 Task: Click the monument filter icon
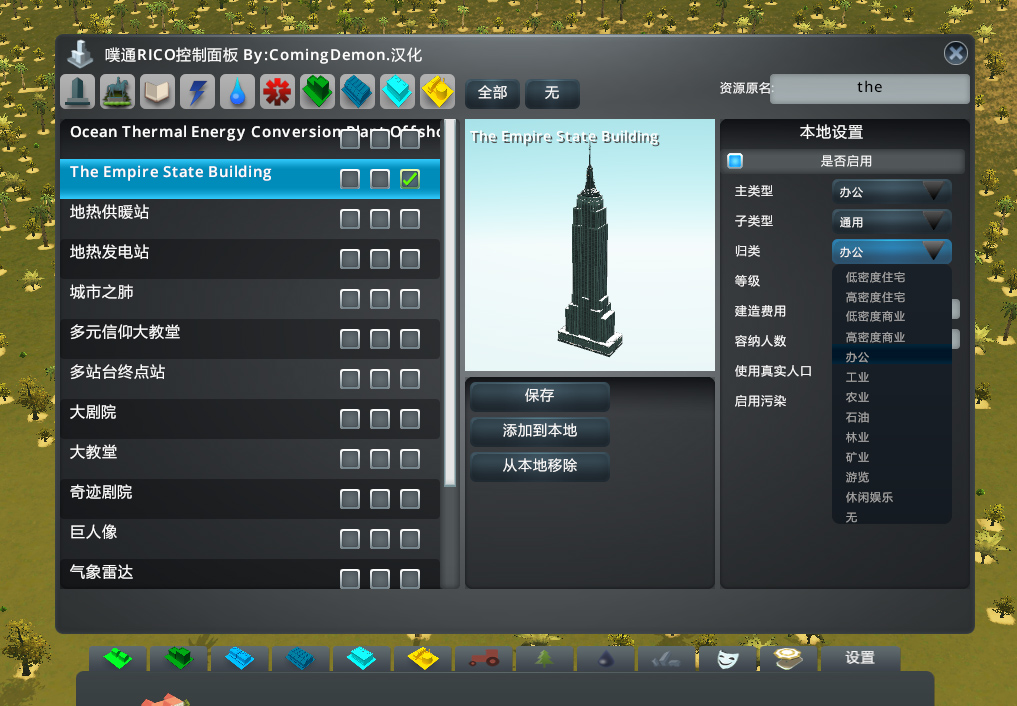click(x=78, y=92)
